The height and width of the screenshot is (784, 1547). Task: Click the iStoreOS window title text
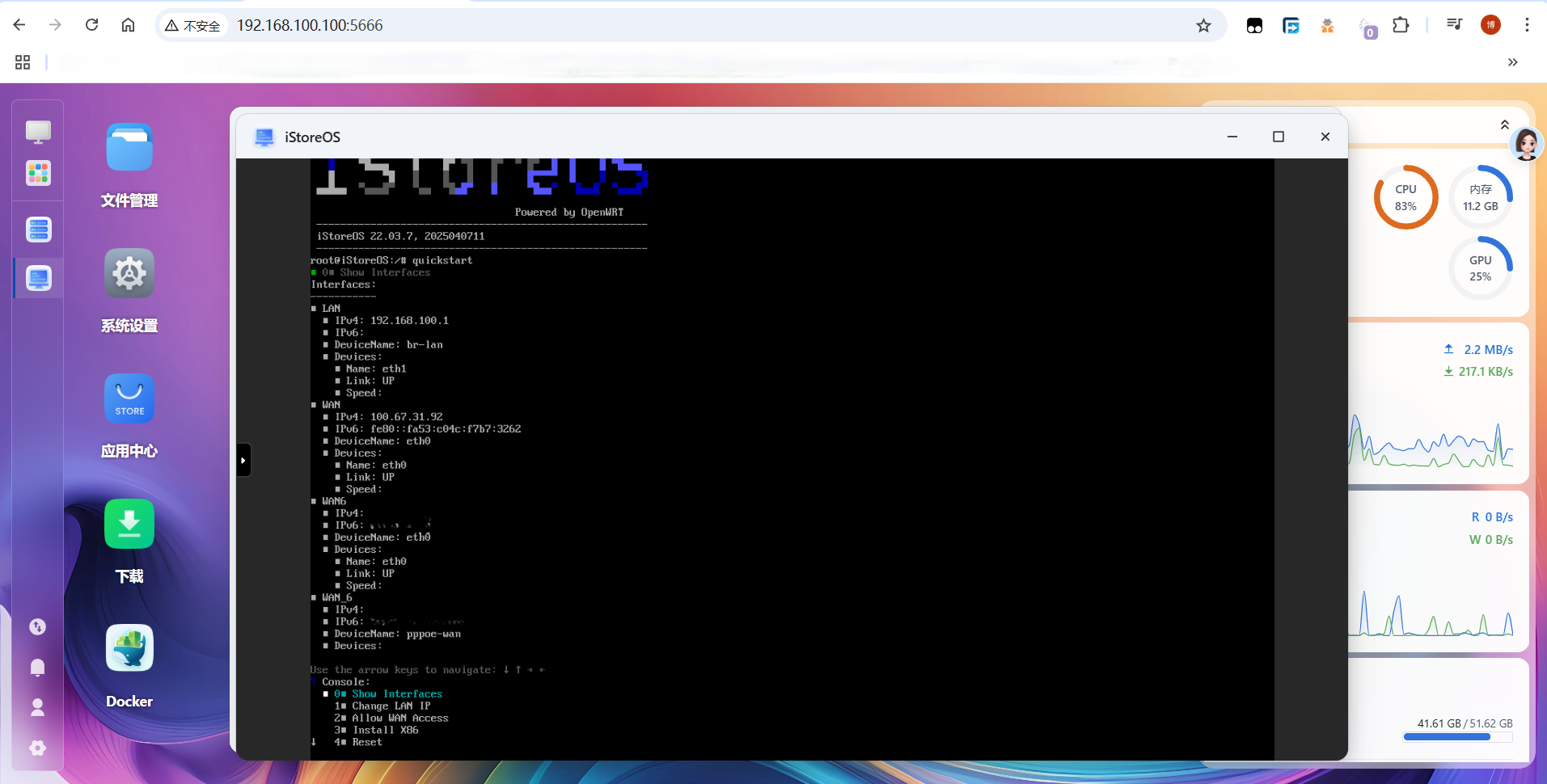[x=312, y=137]
